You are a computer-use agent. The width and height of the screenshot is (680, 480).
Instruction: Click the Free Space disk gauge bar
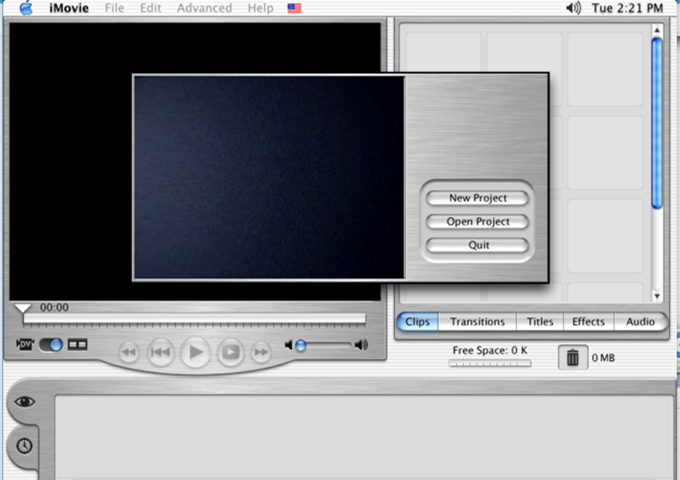[490, 363]
